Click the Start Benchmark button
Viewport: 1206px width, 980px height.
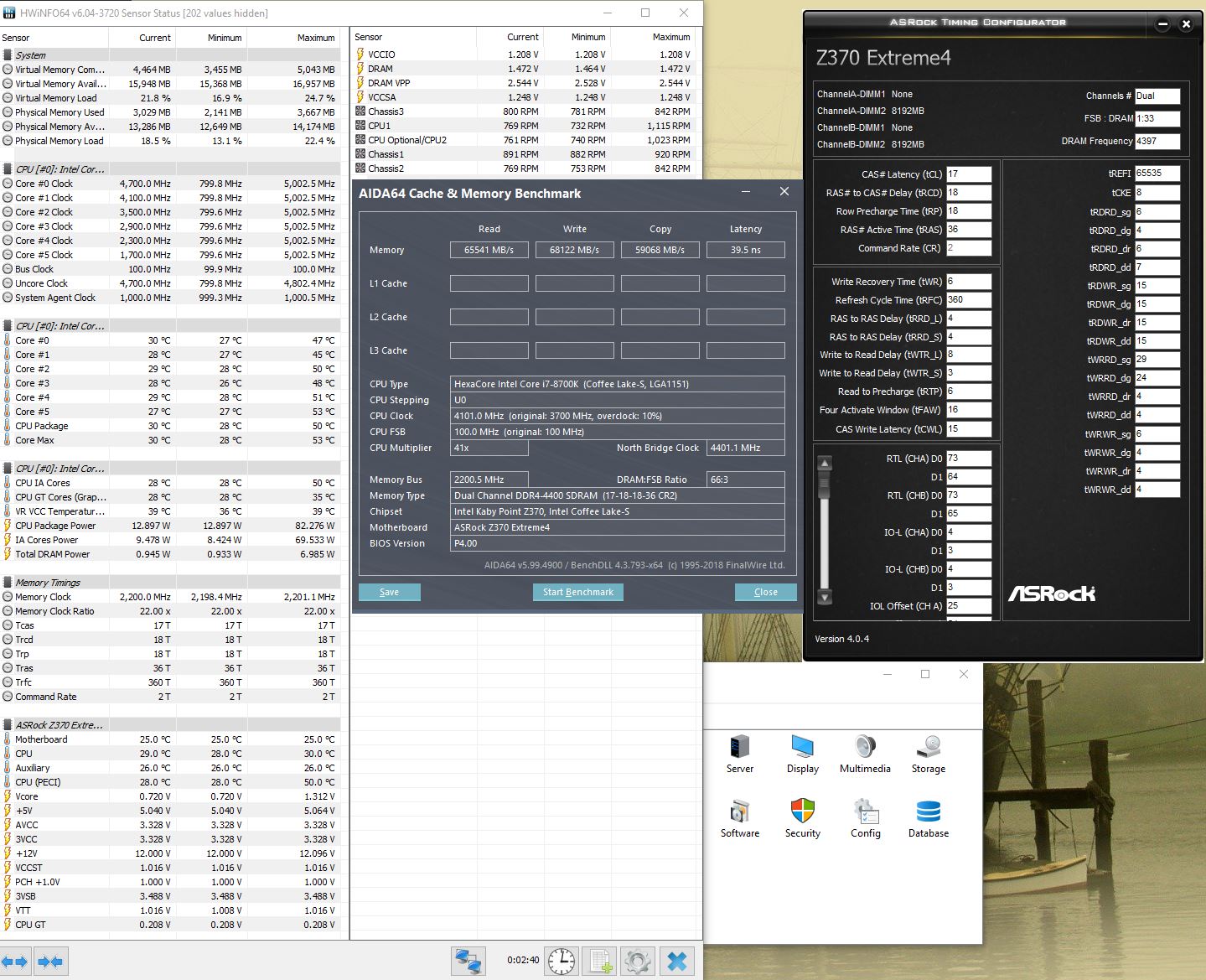coord(577,592)
